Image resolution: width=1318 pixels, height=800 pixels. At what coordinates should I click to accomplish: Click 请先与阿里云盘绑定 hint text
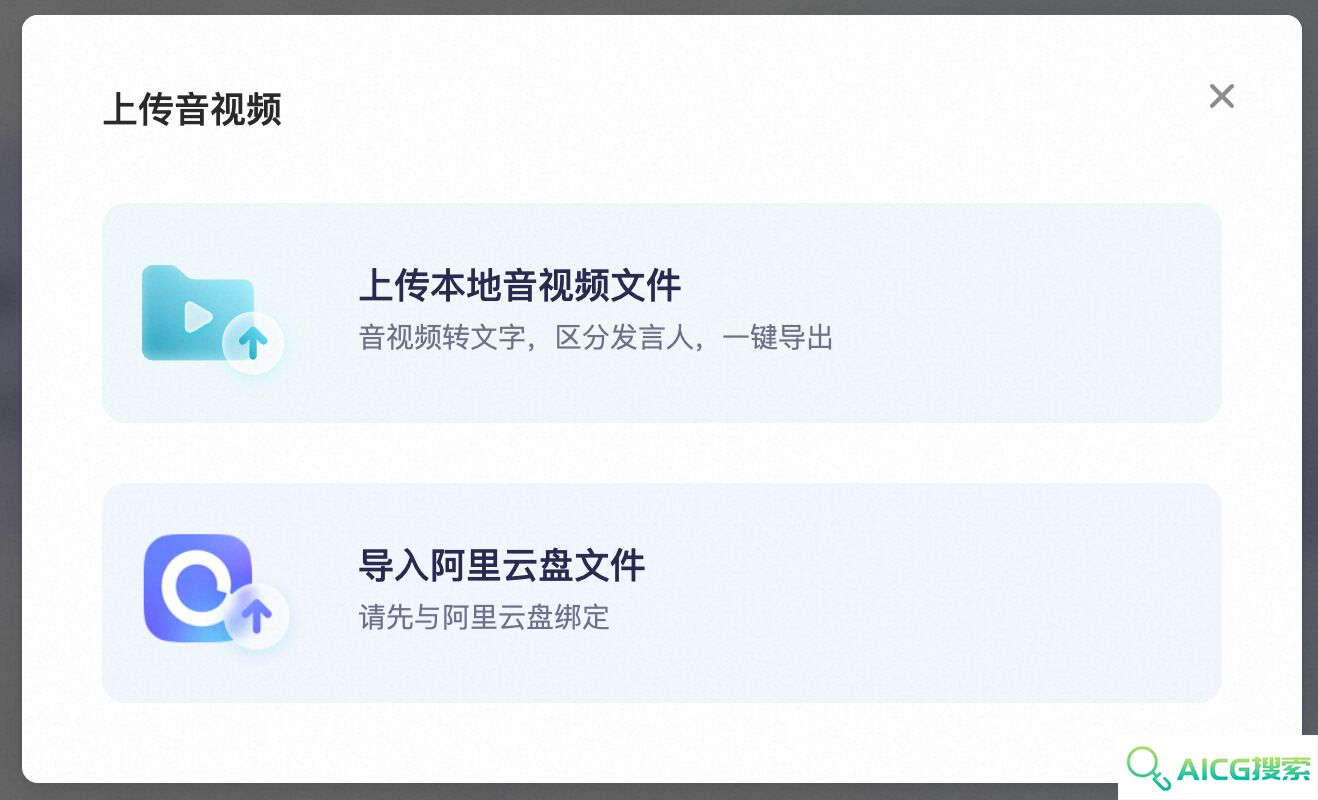[484, 617]
